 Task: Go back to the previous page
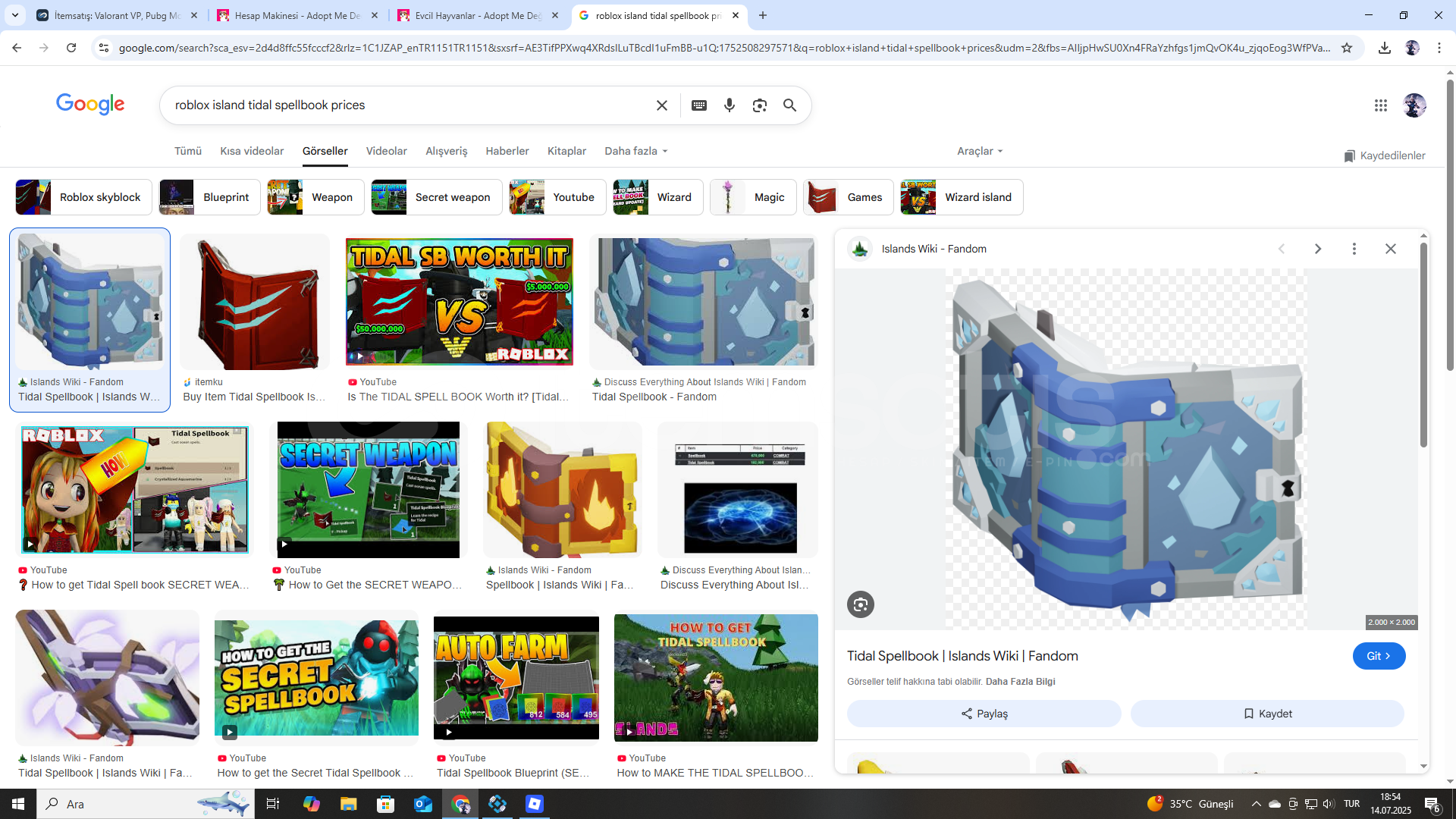point(17,48)
